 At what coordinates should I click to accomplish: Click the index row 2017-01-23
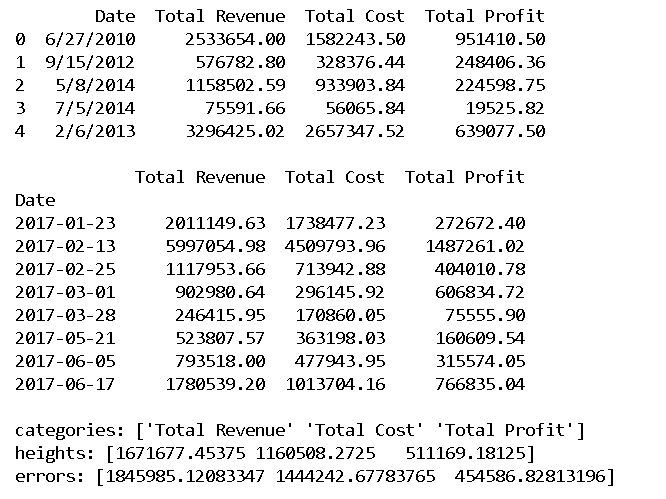point(65,223)
